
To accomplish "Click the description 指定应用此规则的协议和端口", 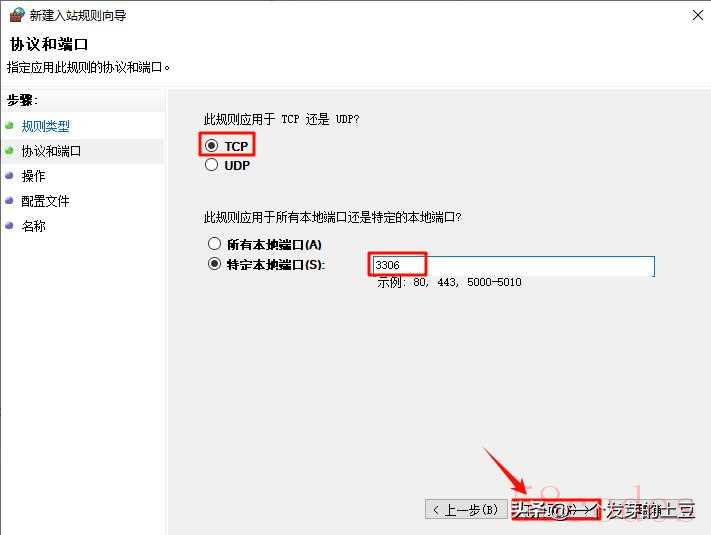I will [x=88, y=67].
